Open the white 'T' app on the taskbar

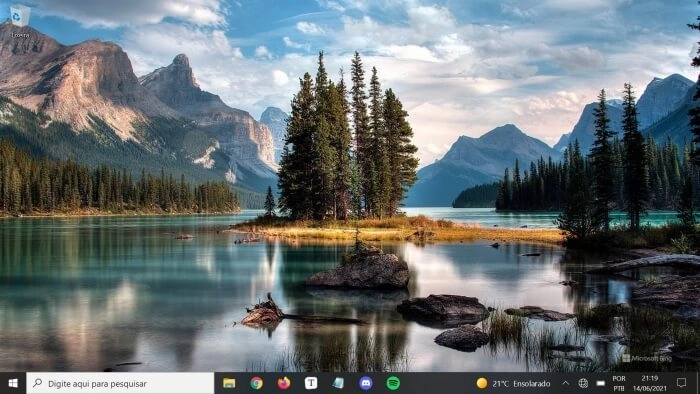[311, 383]
